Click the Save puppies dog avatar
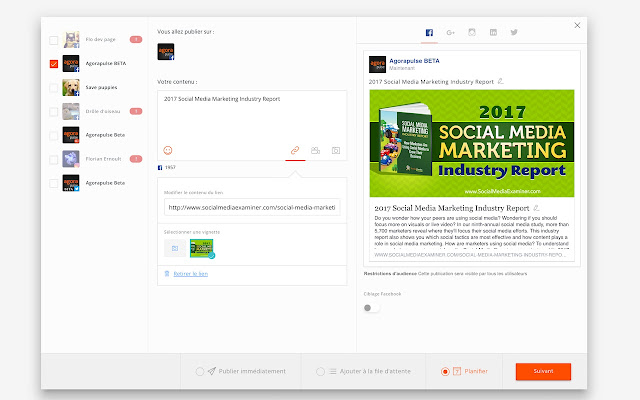The image size is (640, 400). [71, 87]
